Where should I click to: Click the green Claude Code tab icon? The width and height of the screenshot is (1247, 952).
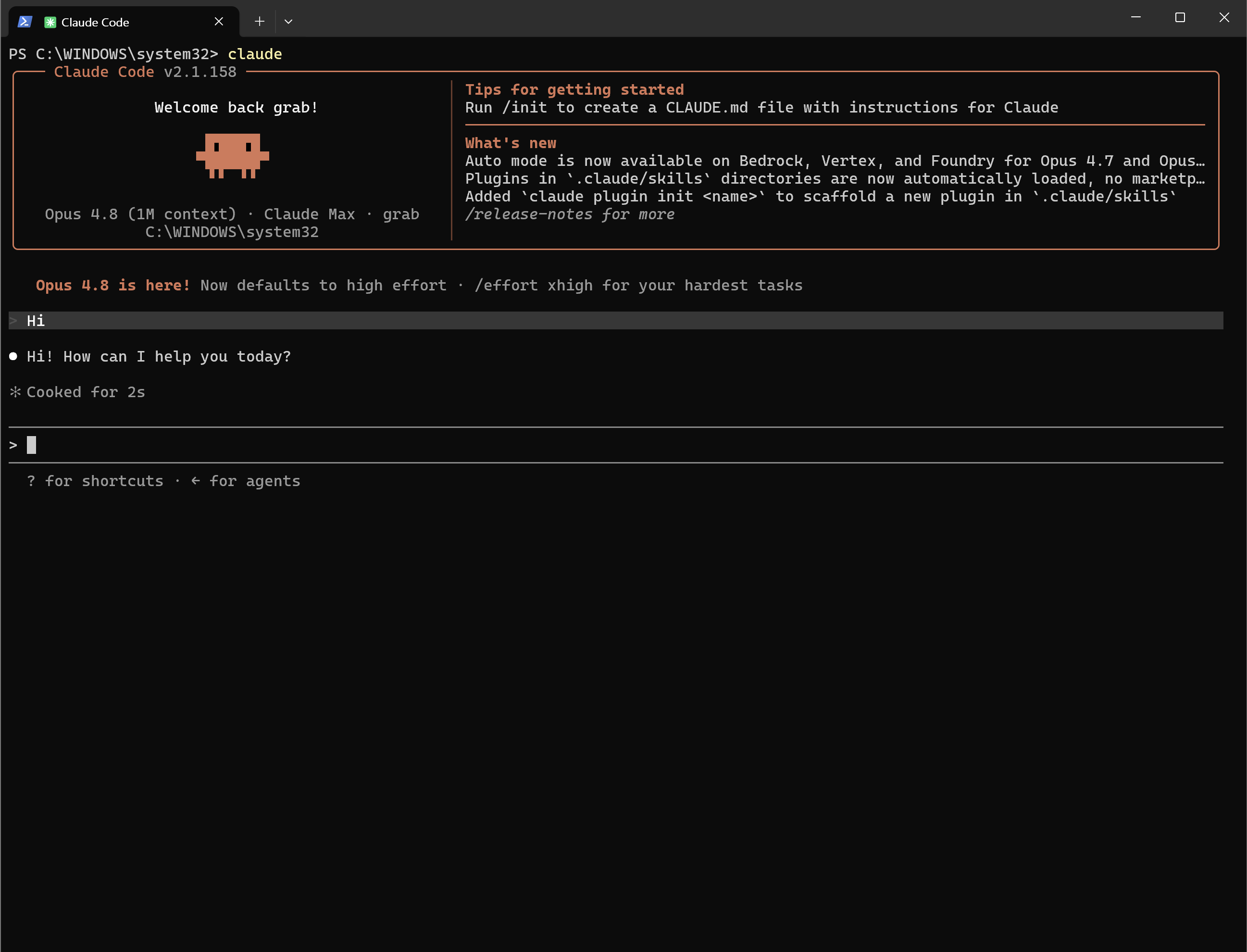[50, 22]
